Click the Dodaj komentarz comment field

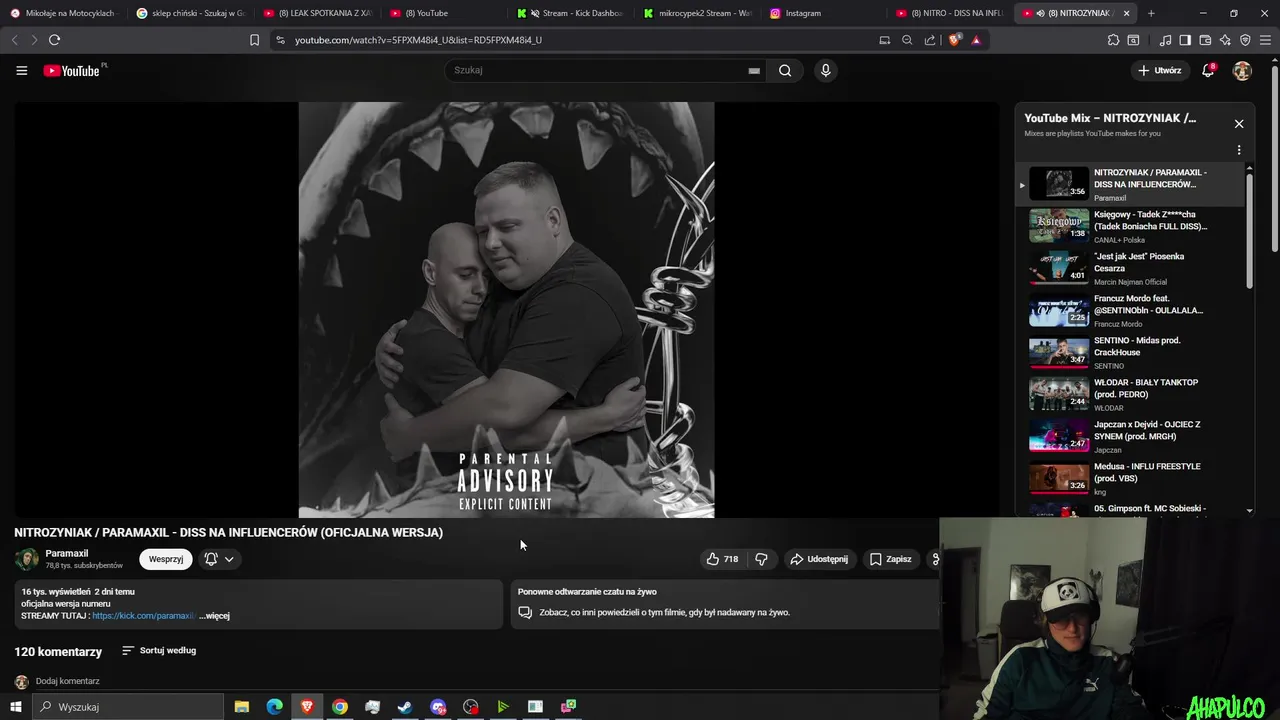[x=67, y=681]
